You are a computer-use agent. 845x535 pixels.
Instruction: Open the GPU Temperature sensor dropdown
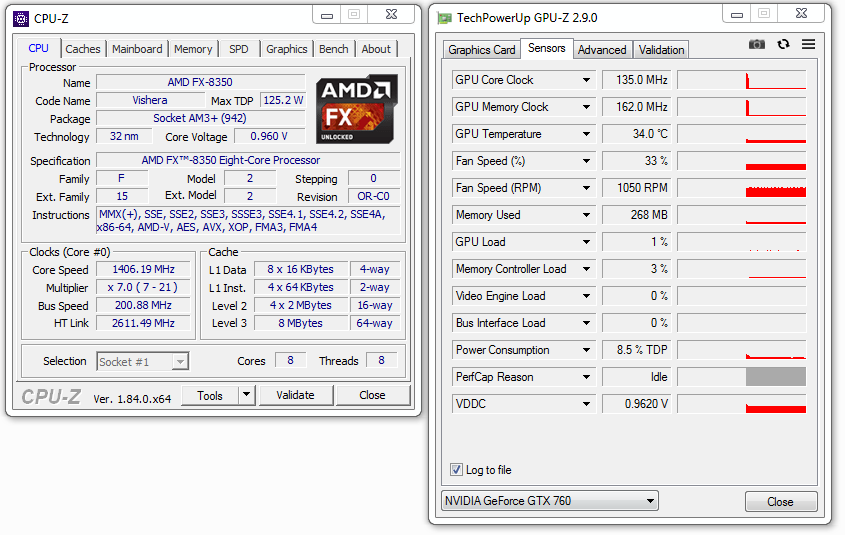pos(586,134)
